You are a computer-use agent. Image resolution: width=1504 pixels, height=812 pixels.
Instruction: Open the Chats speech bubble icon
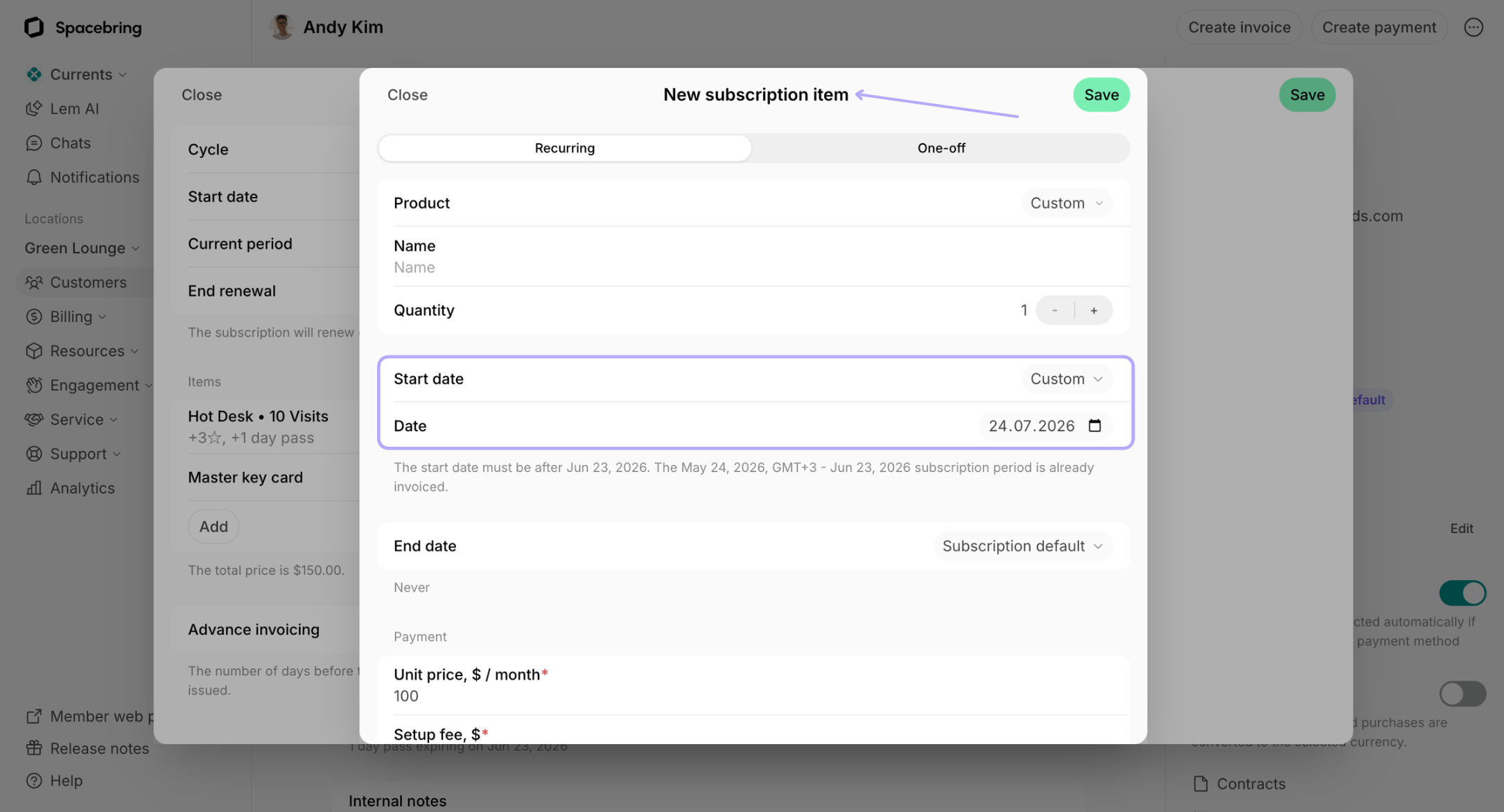point(33,143)
